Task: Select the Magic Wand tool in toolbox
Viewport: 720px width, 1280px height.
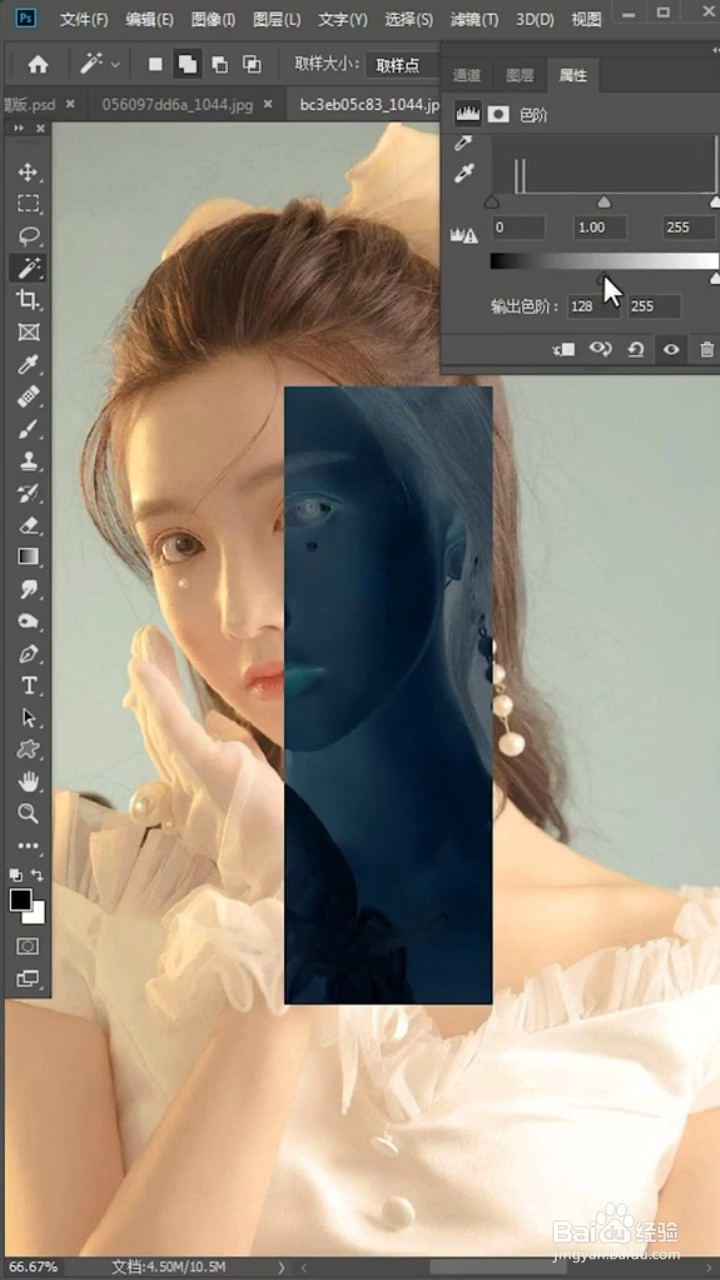Action: point(28,267)
